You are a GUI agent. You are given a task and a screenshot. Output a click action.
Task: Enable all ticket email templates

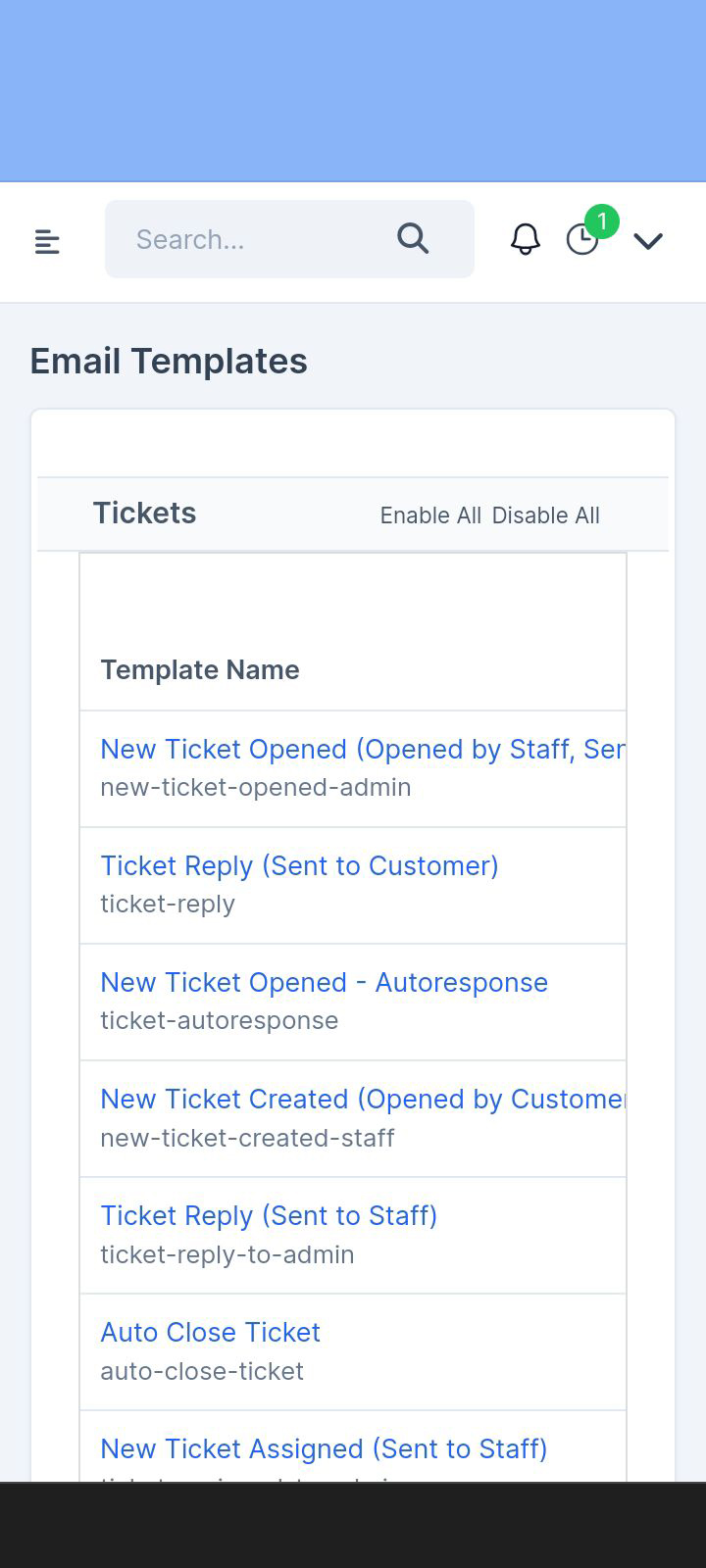(x=430, y=515)
